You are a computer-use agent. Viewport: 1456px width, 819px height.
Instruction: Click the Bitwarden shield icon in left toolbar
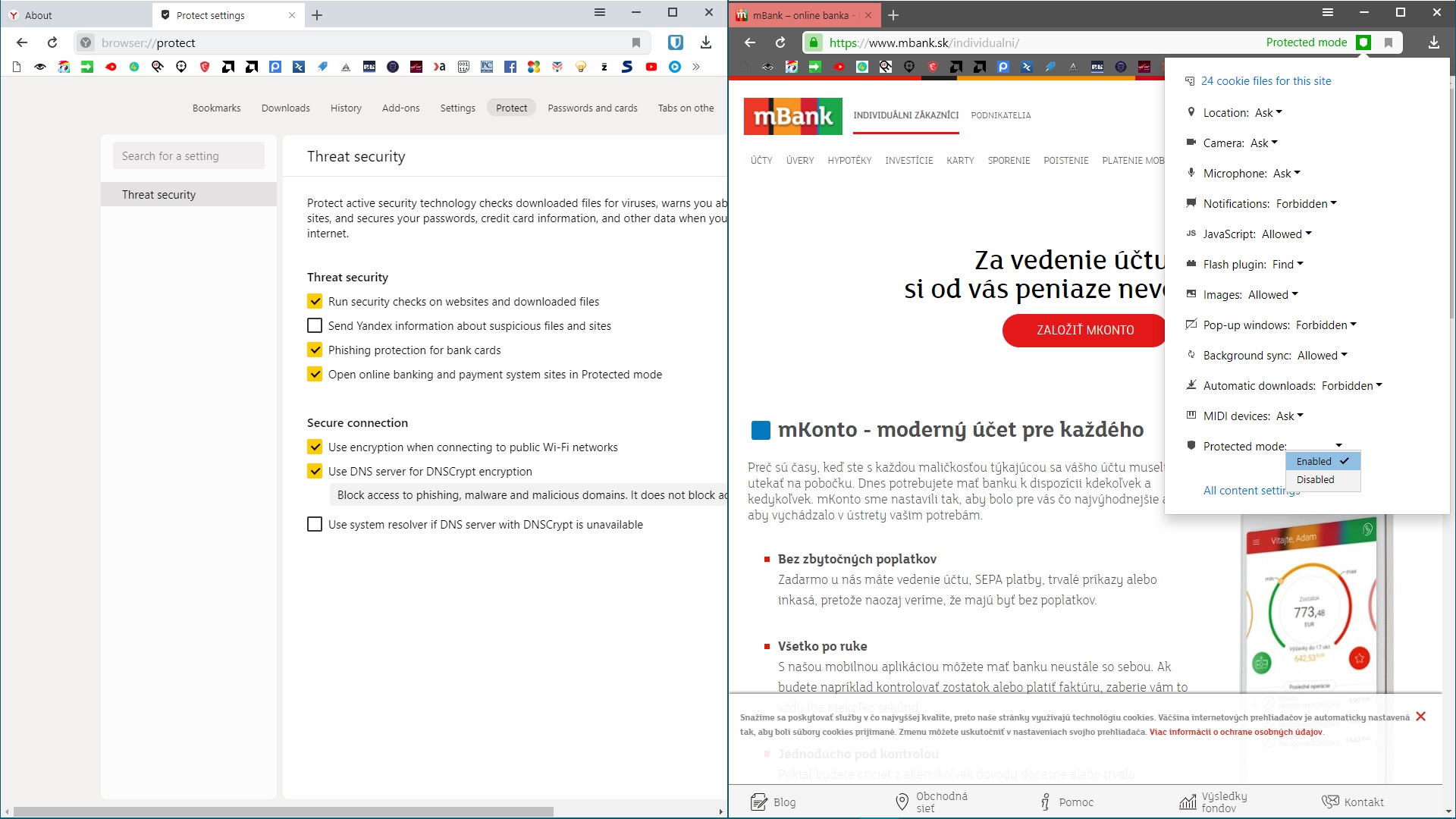pyautogui.click(x=675, y=42)
